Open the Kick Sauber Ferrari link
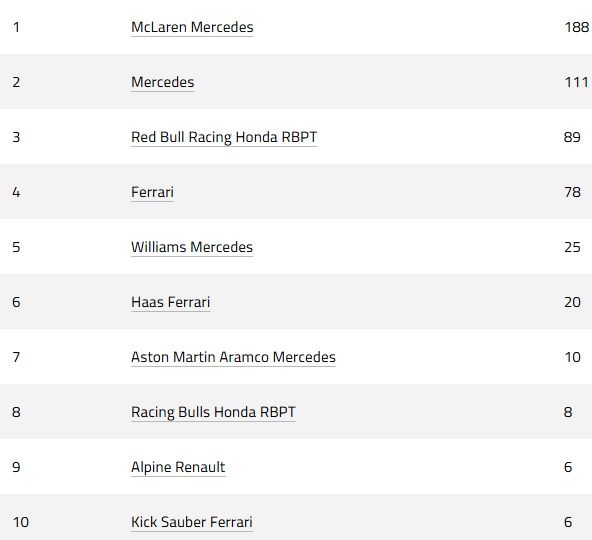Screen dimensions: 592x540 coord(192,522)
